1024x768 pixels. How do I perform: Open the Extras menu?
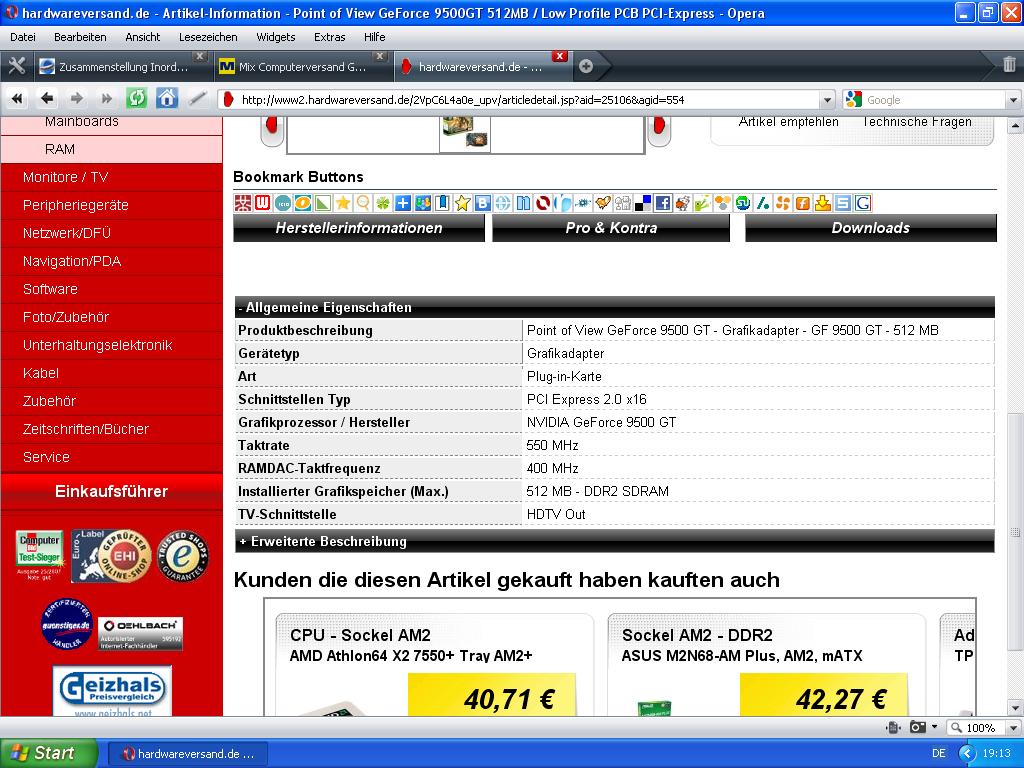tap(329, 37)
